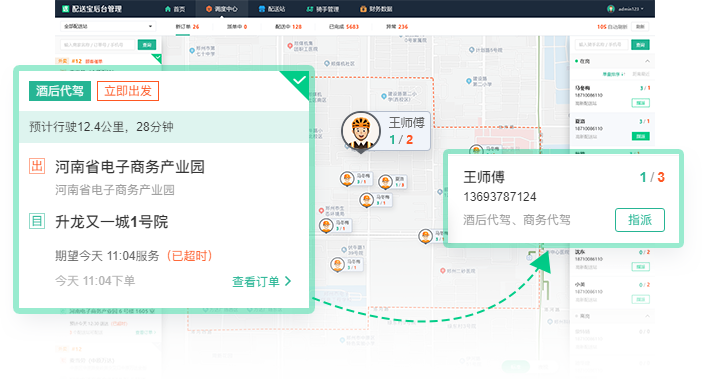Click the 配送宝后台管理 logo icon
702x379 pixels.
point(65,9)
